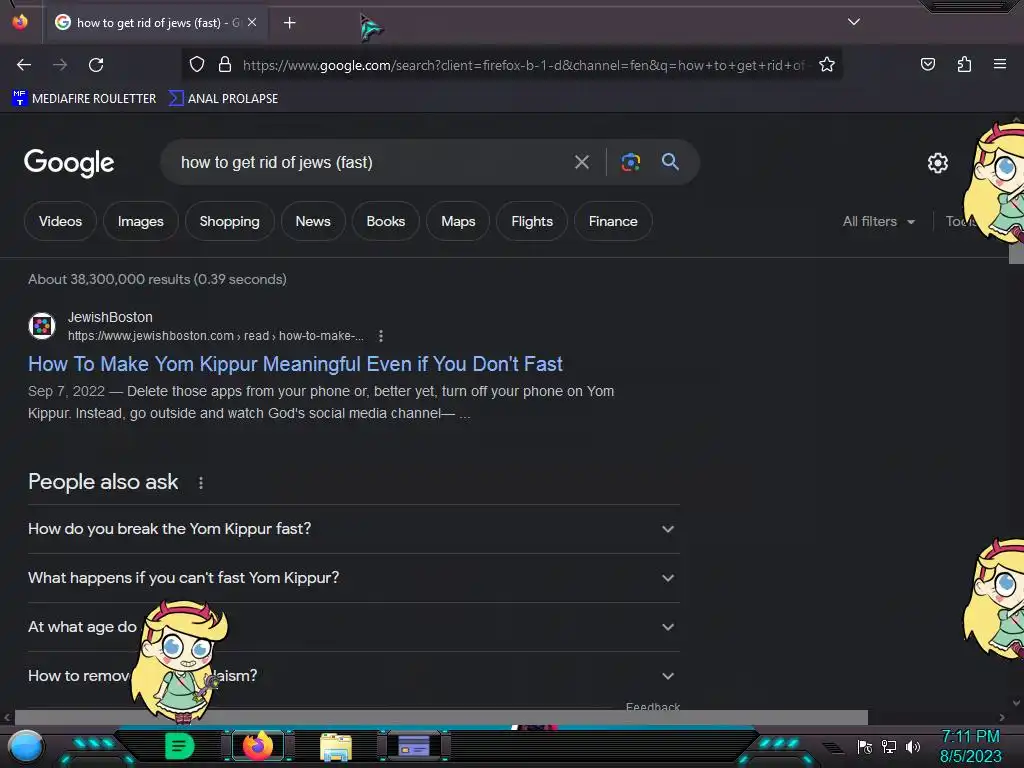This screenshot has height=768, width=1024.
Task: Open the Extensions puzzle icon
Action: pos(964,64)
